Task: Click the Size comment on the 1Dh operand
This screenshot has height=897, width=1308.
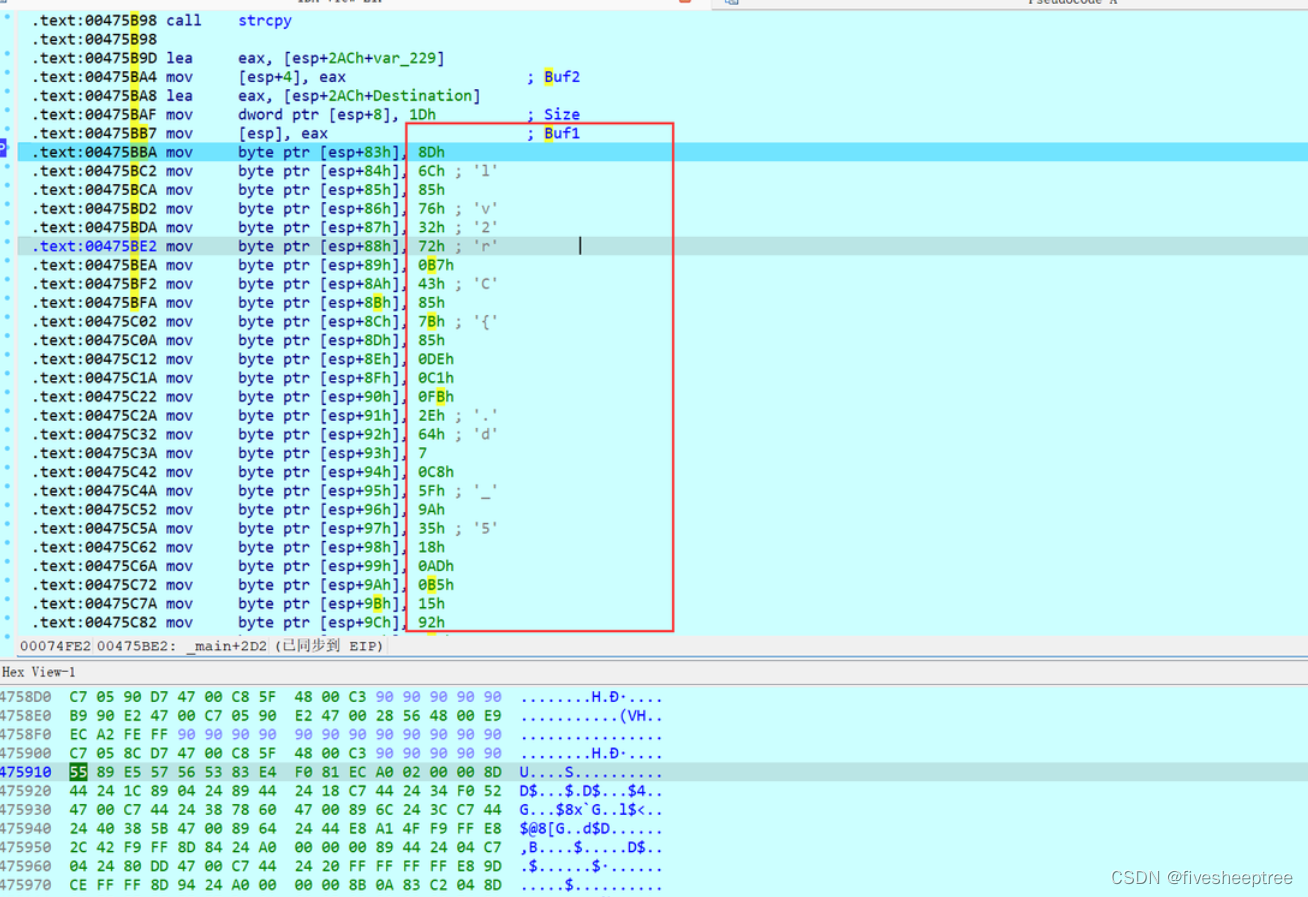Action: tap(561, 114)
